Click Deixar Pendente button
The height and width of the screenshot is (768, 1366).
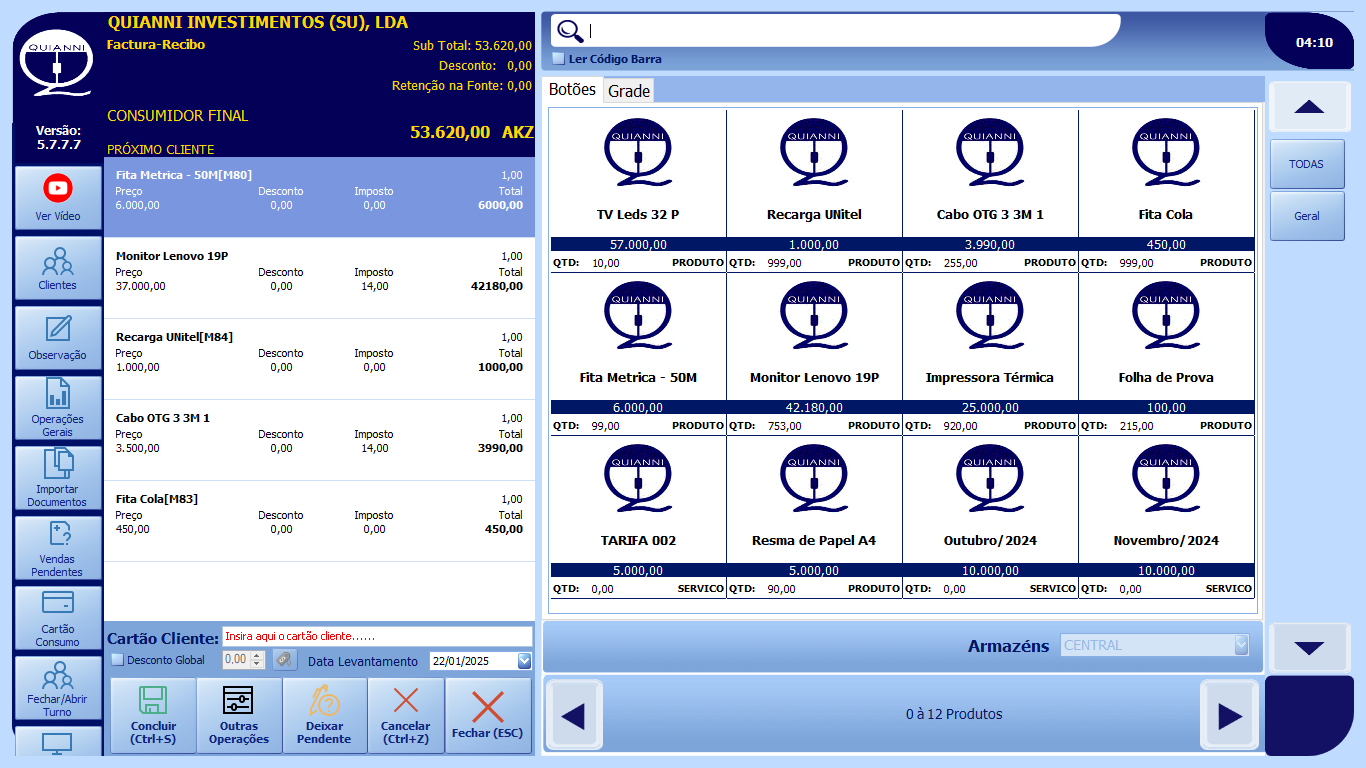tap(324, 716)
